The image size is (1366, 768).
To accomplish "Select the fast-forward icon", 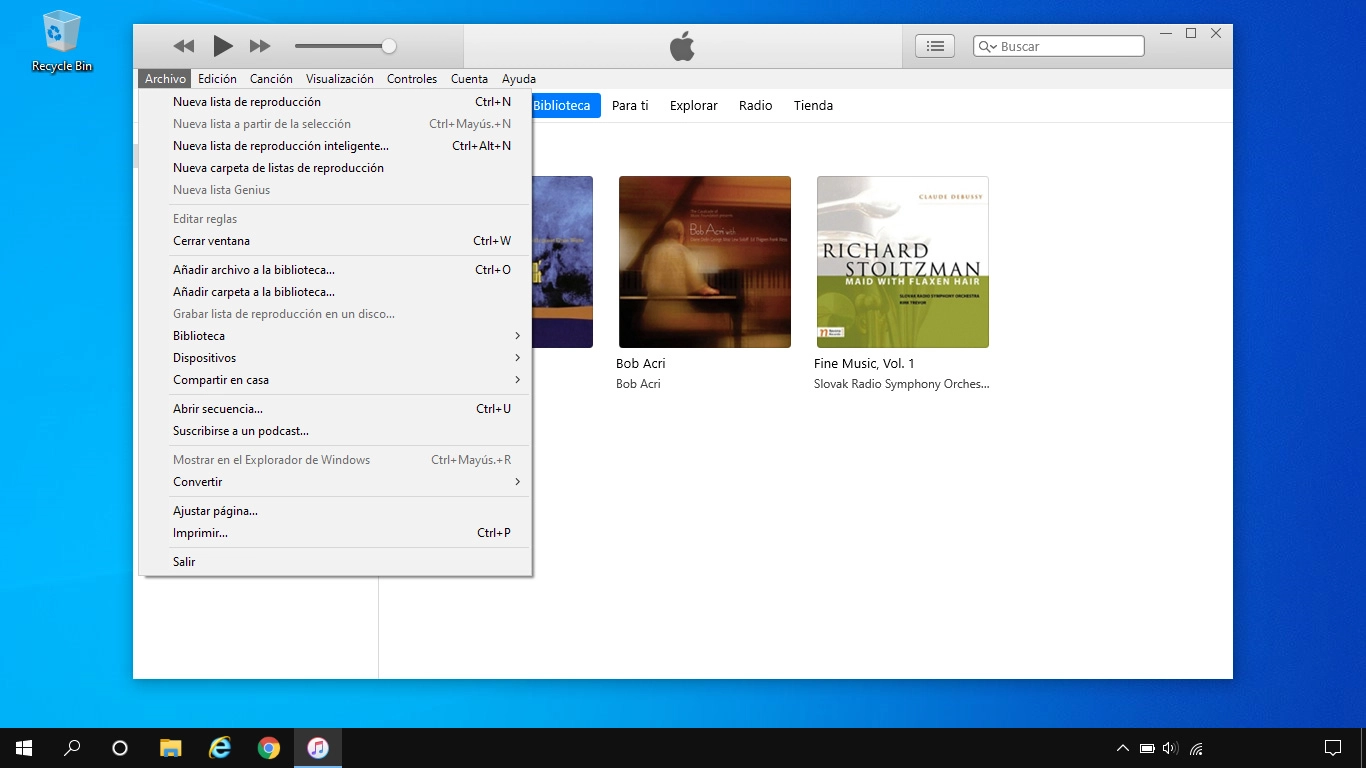I will (260, 45).
